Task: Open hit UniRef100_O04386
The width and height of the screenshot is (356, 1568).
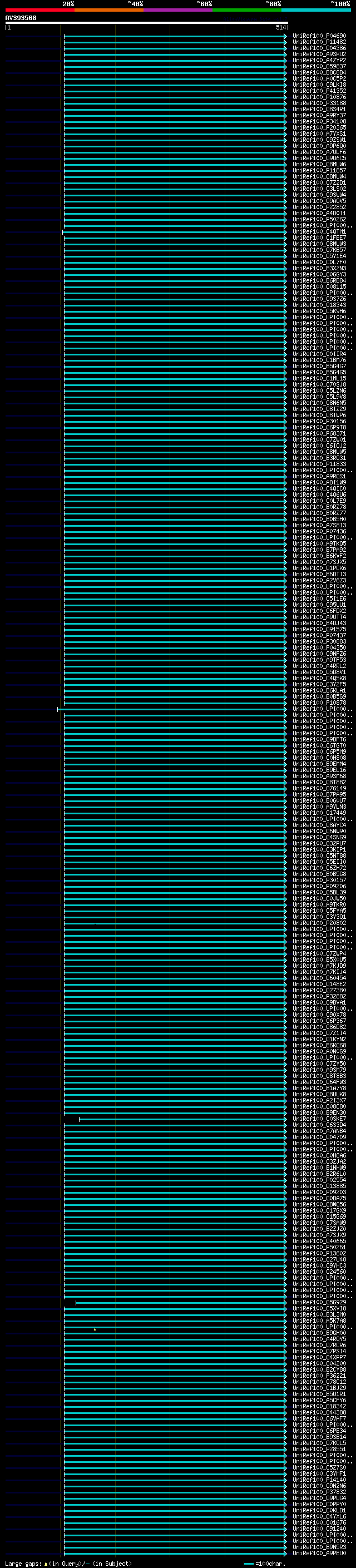Action: tap(319, 48)
